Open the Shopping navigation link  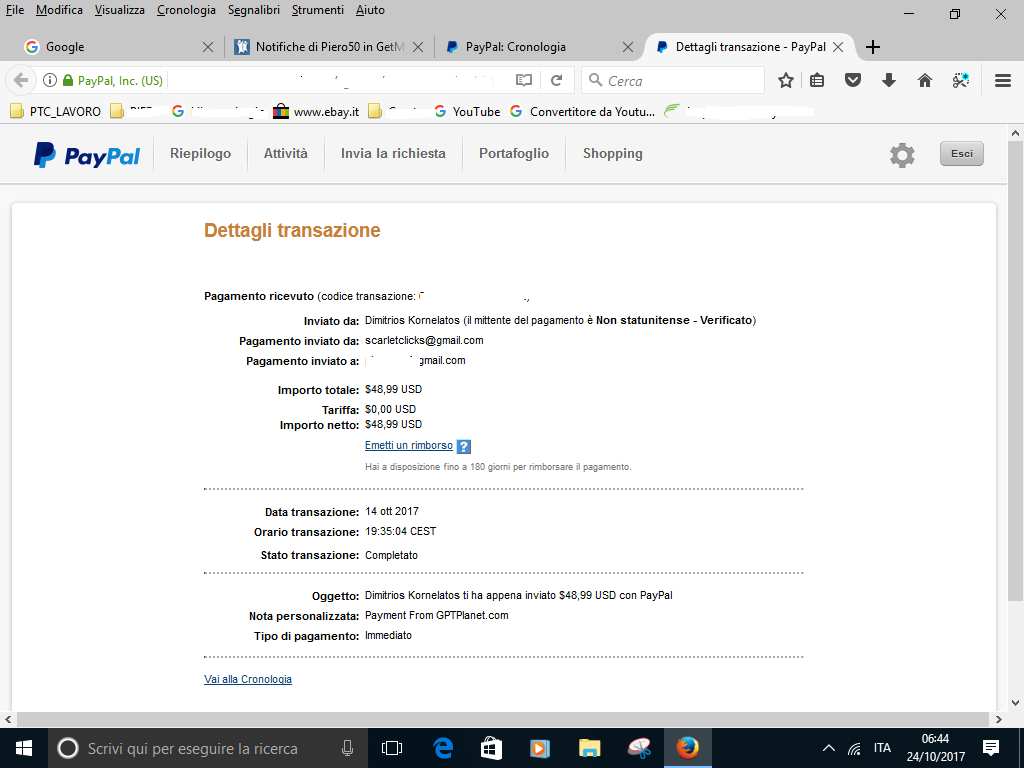point(613,153)
